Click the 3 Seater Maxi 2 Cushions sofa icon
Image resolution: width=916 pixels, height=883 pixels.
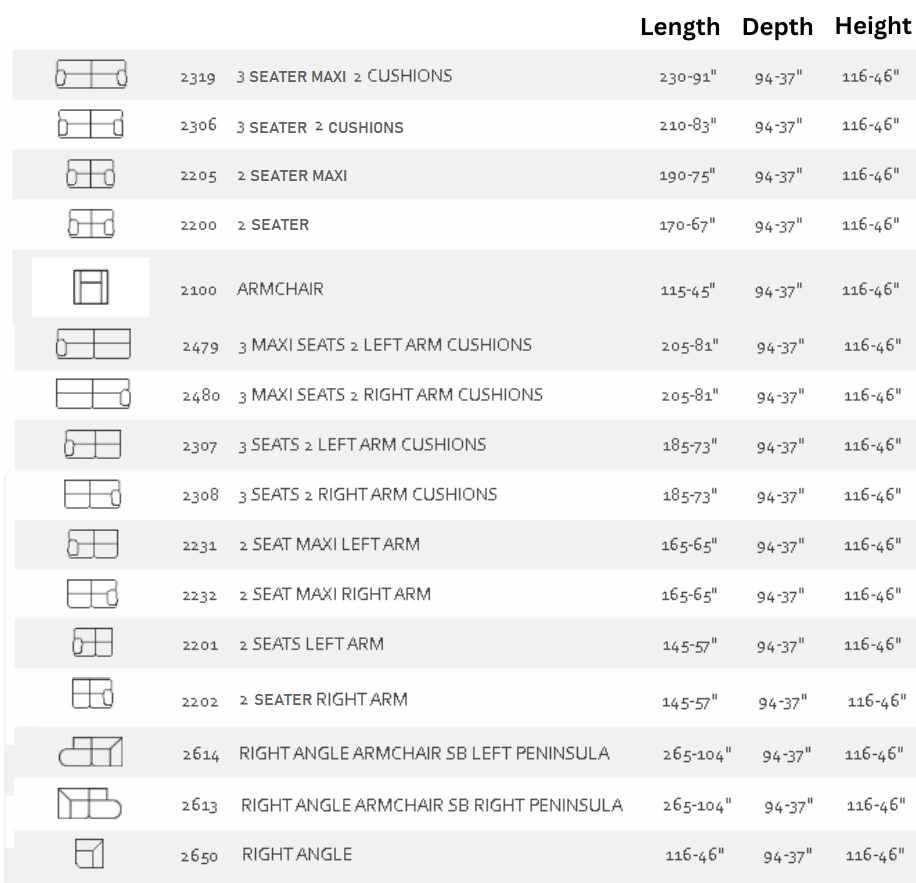[x=91, y=75]
